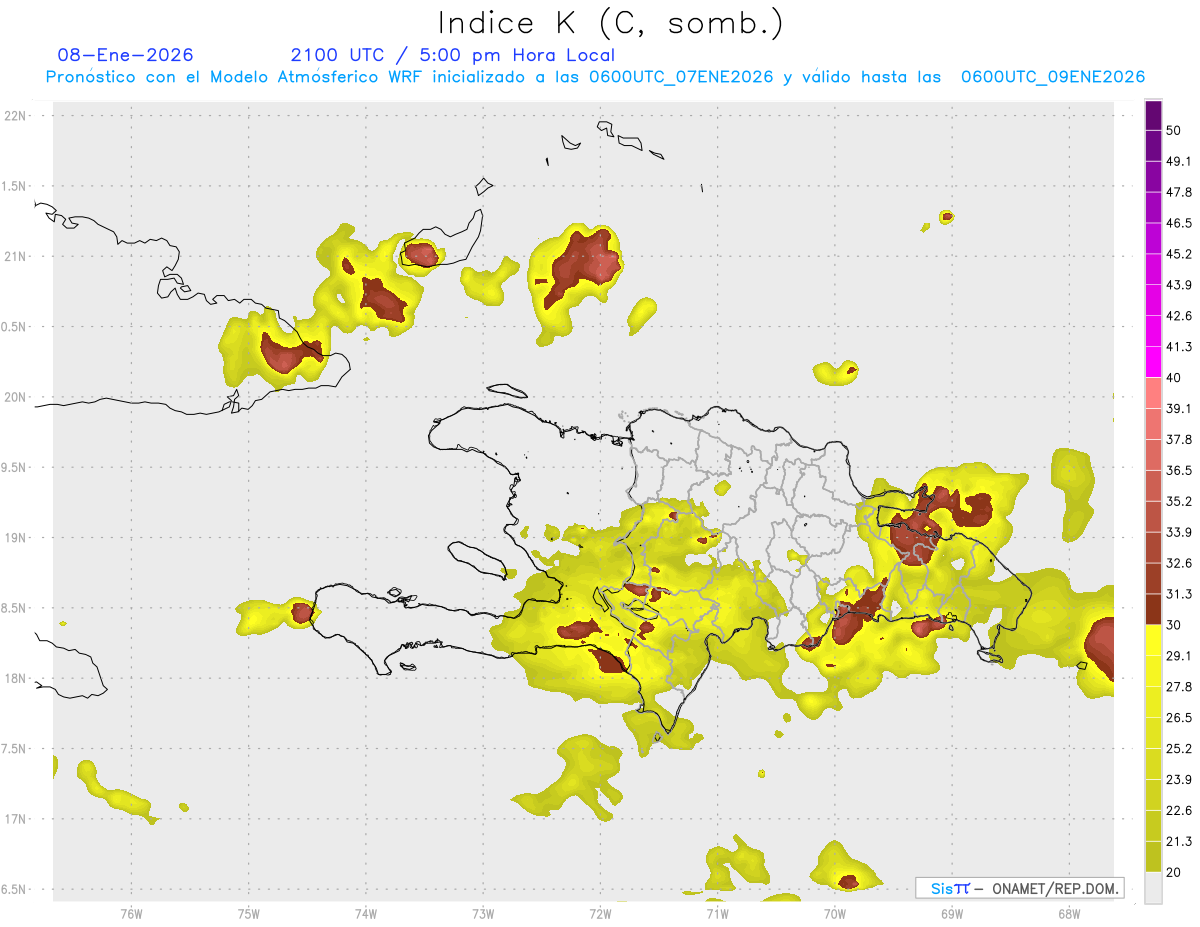Pick the brown swatch between 33.9 and 35.2

tap(1153, 517)
